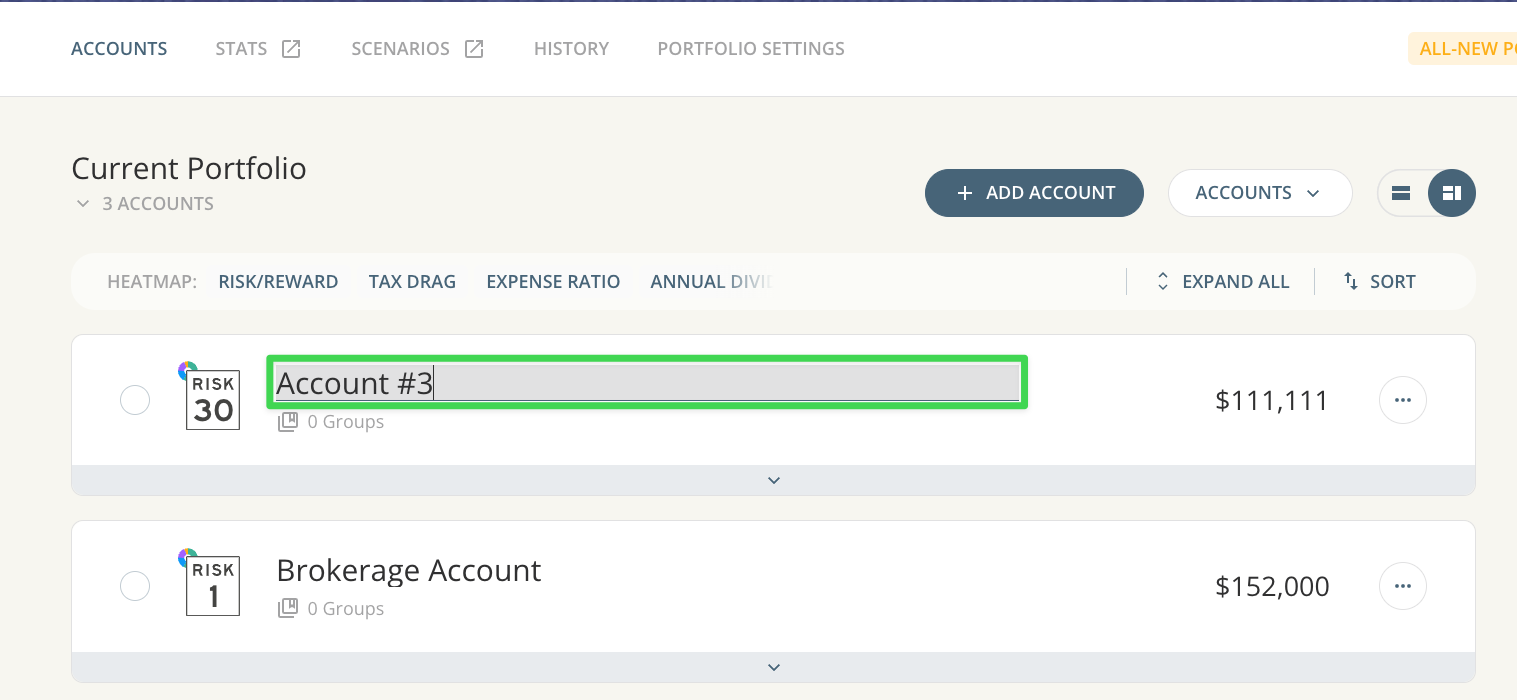Open the Sort options via sort icon

[1349, 281]
